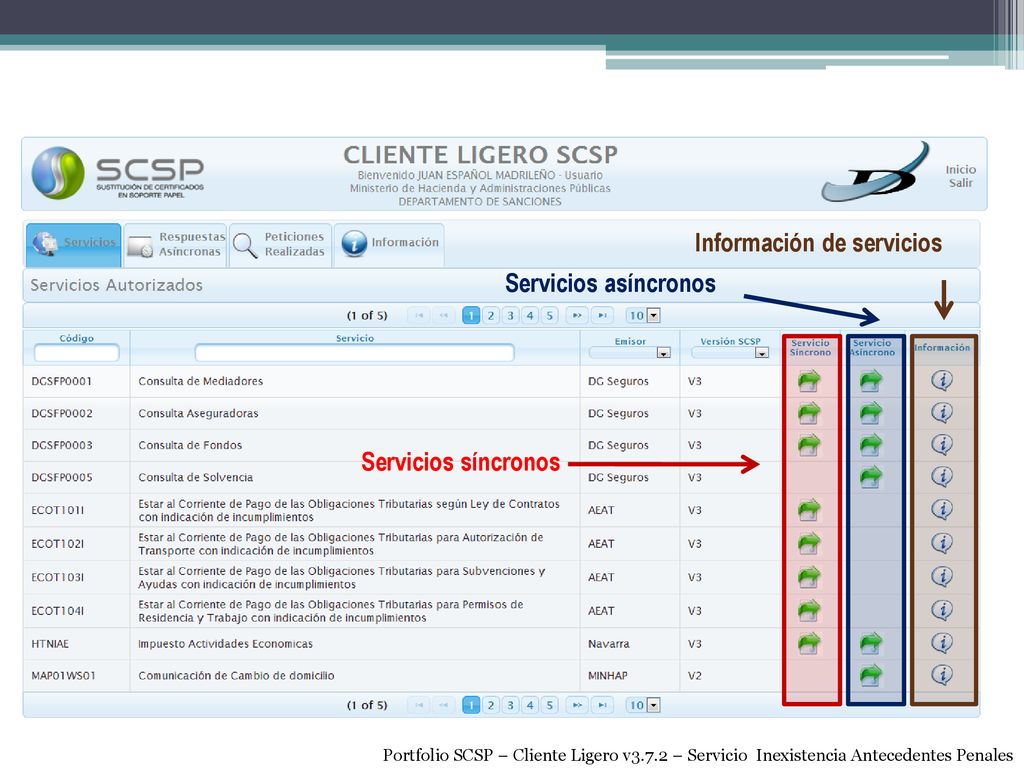Open info icon for MAP01WS01 row

point(942,675)
